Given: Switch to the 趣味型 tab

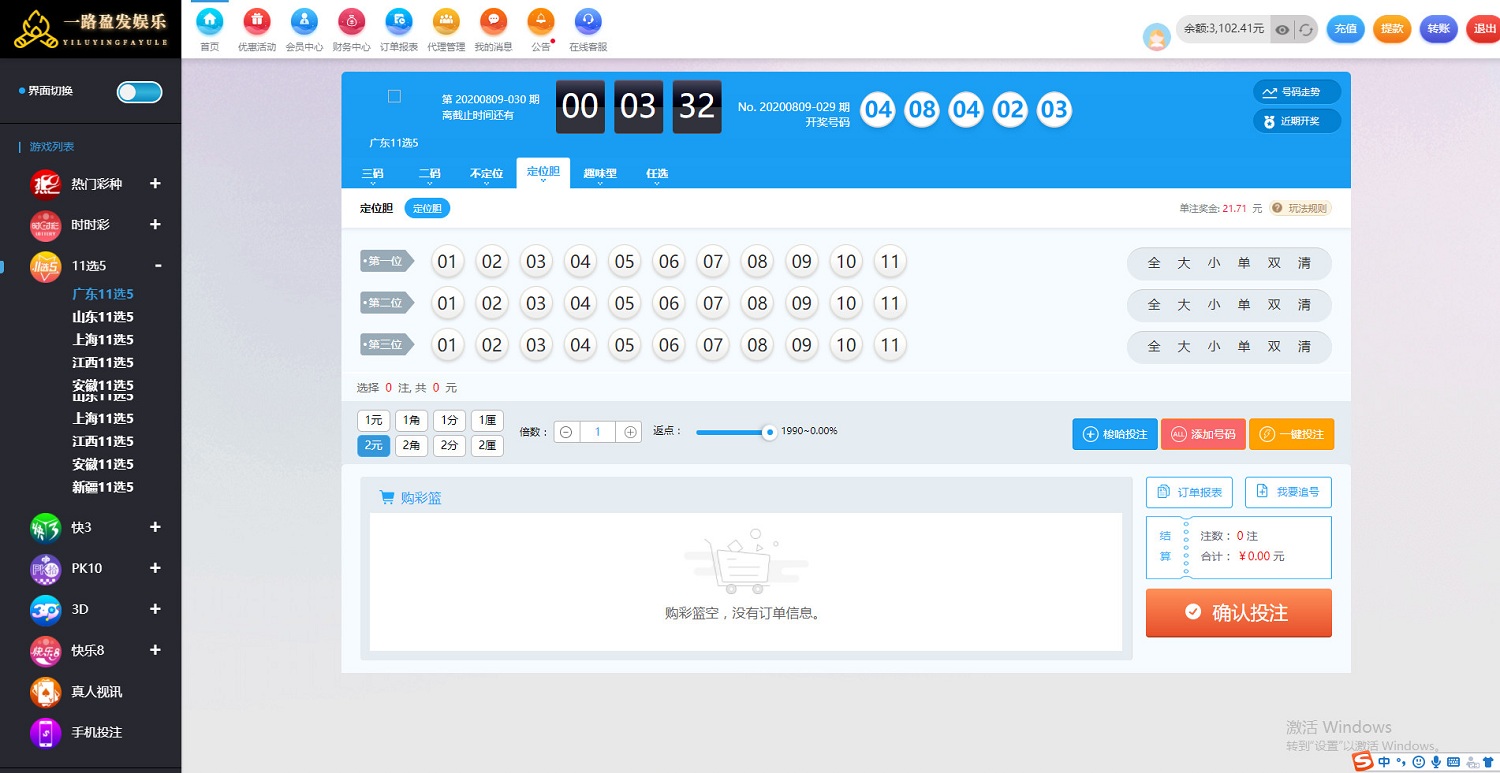Looking at the screenshot, I should point(600,174).
